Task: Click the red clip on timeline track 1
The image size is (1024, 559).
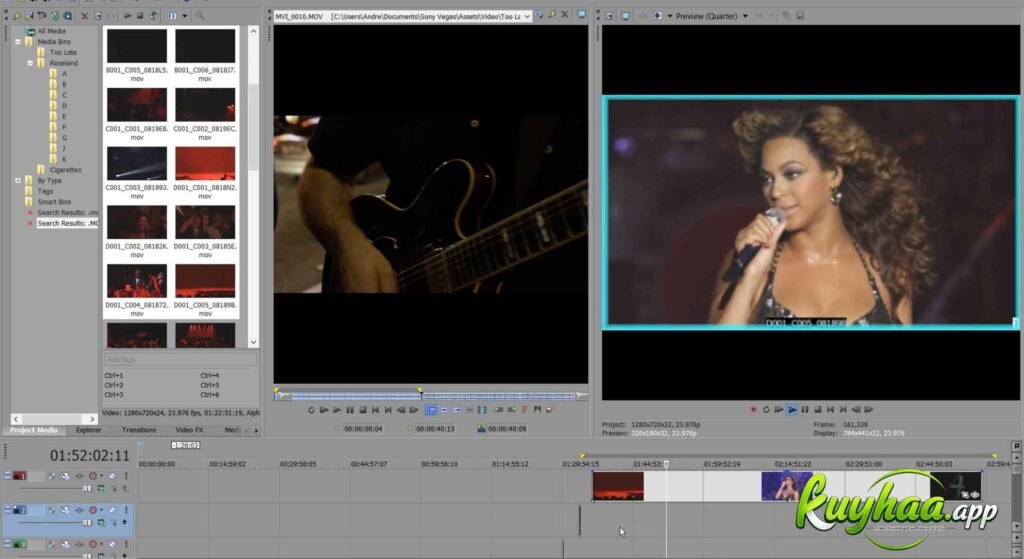Action: (618, 487)
